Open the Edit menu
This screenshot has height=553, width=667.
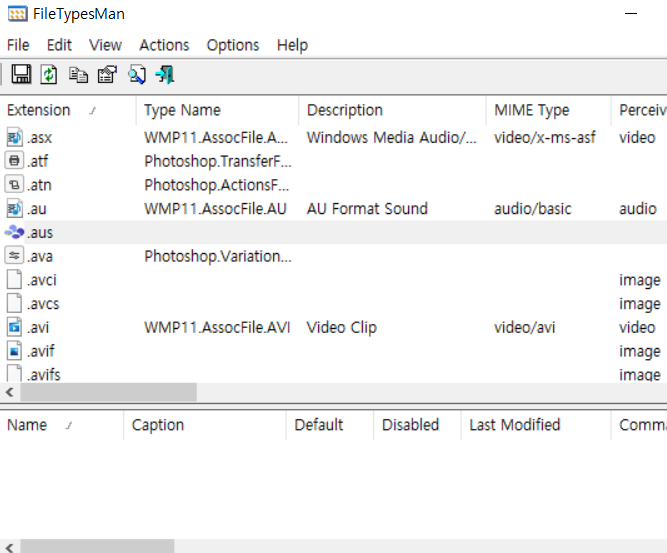click(x=59, y=45)
